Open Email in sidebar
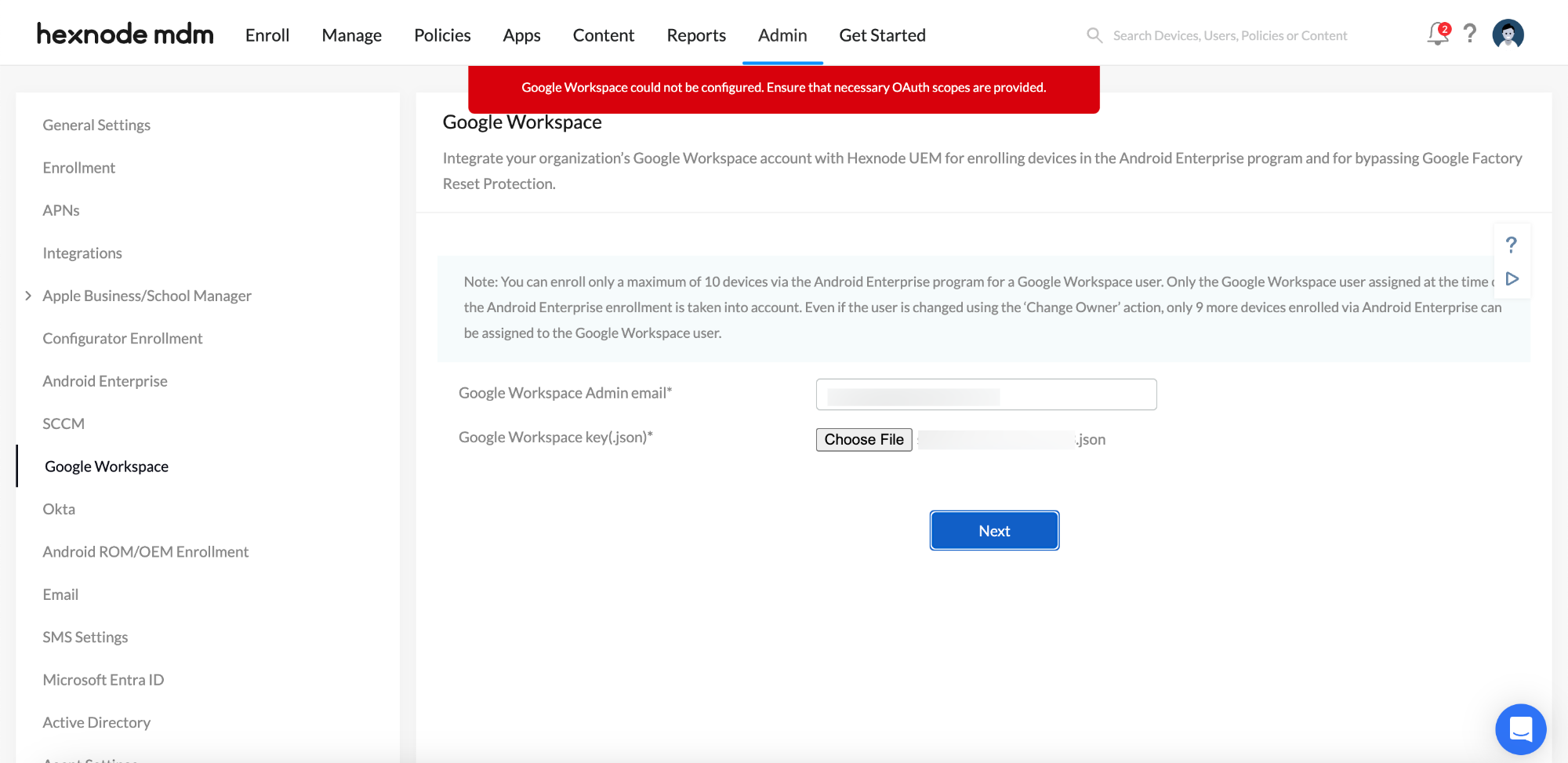This screenshot has height=763, width=1568. [x=60, y=594]
